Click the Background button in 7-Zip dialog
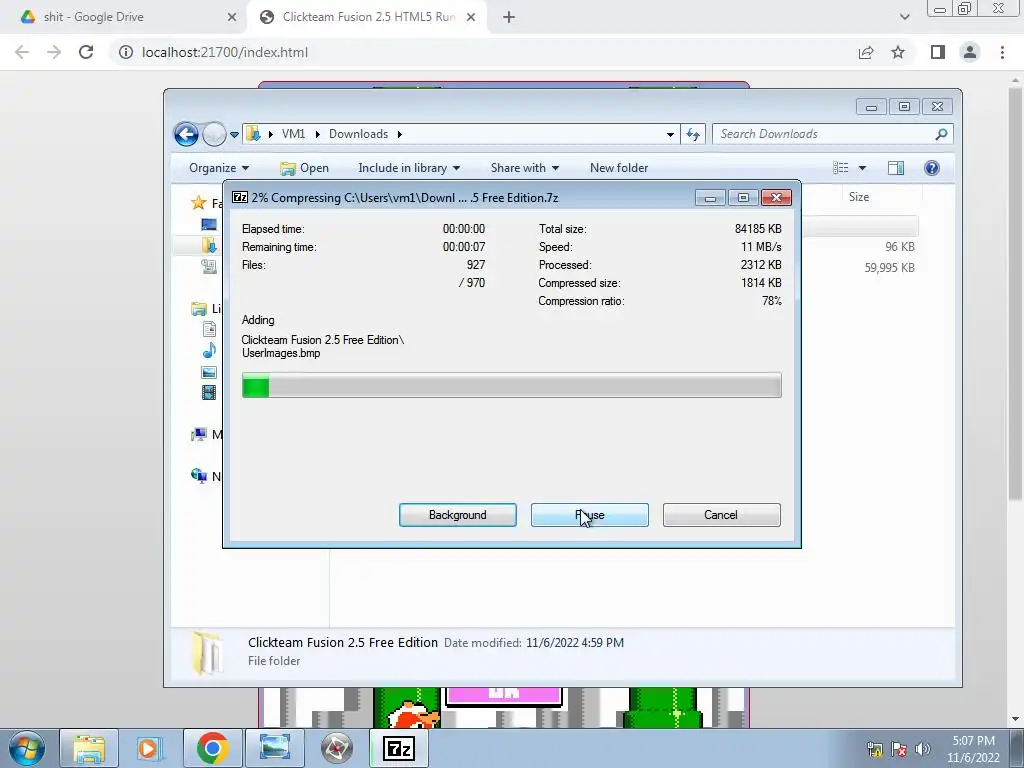 pyautogui.click(x=457, y=515)
